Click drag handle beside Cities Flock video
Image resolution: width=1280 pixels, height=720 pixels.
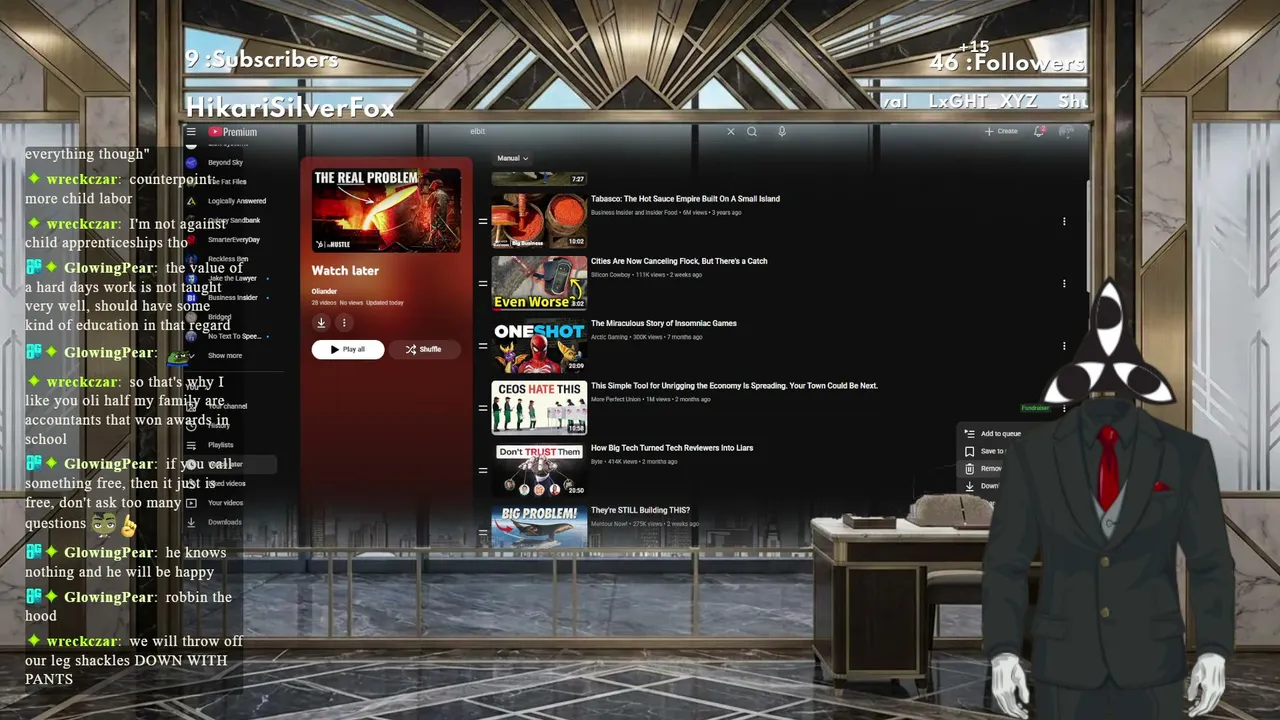click(482, 283)
